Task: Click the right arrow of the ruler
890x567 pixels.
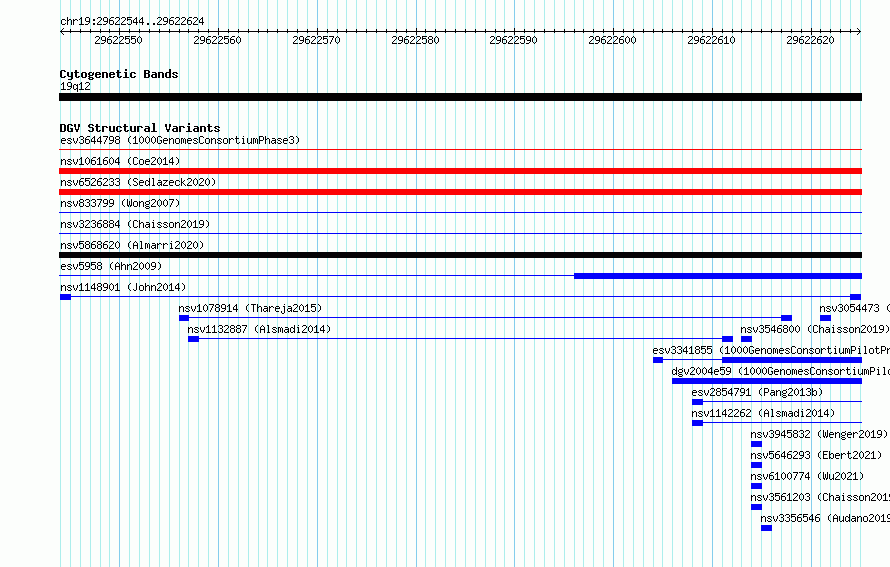Action: pyautogui.click(x=859, y=31)
